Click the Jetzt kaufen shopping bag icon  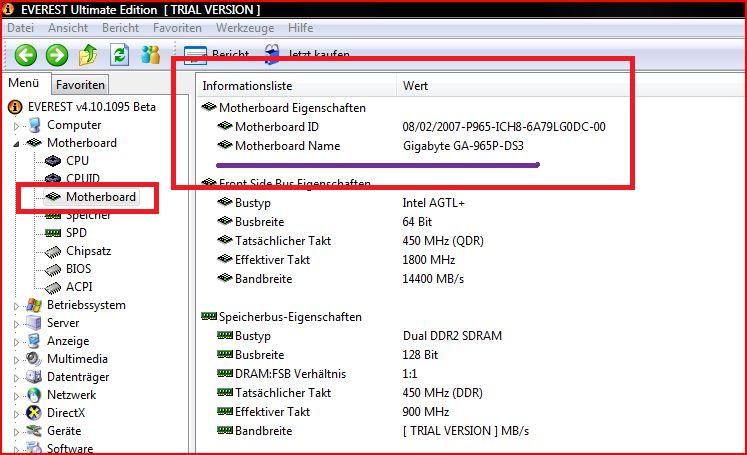pos(272,54)
